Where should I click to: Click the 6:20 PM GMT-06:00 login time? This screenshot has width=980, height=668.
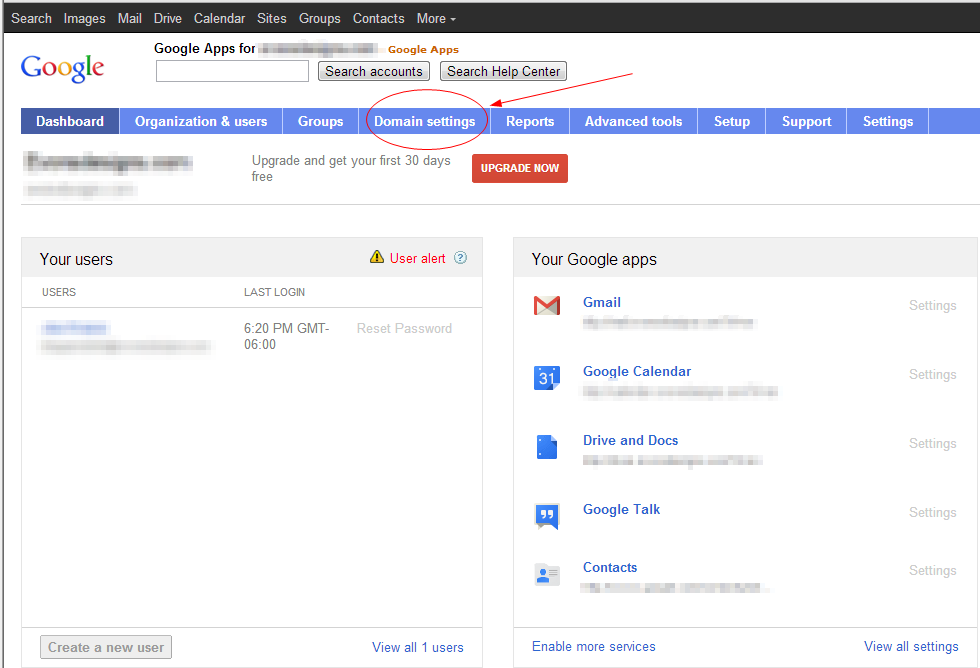(286, 336)
